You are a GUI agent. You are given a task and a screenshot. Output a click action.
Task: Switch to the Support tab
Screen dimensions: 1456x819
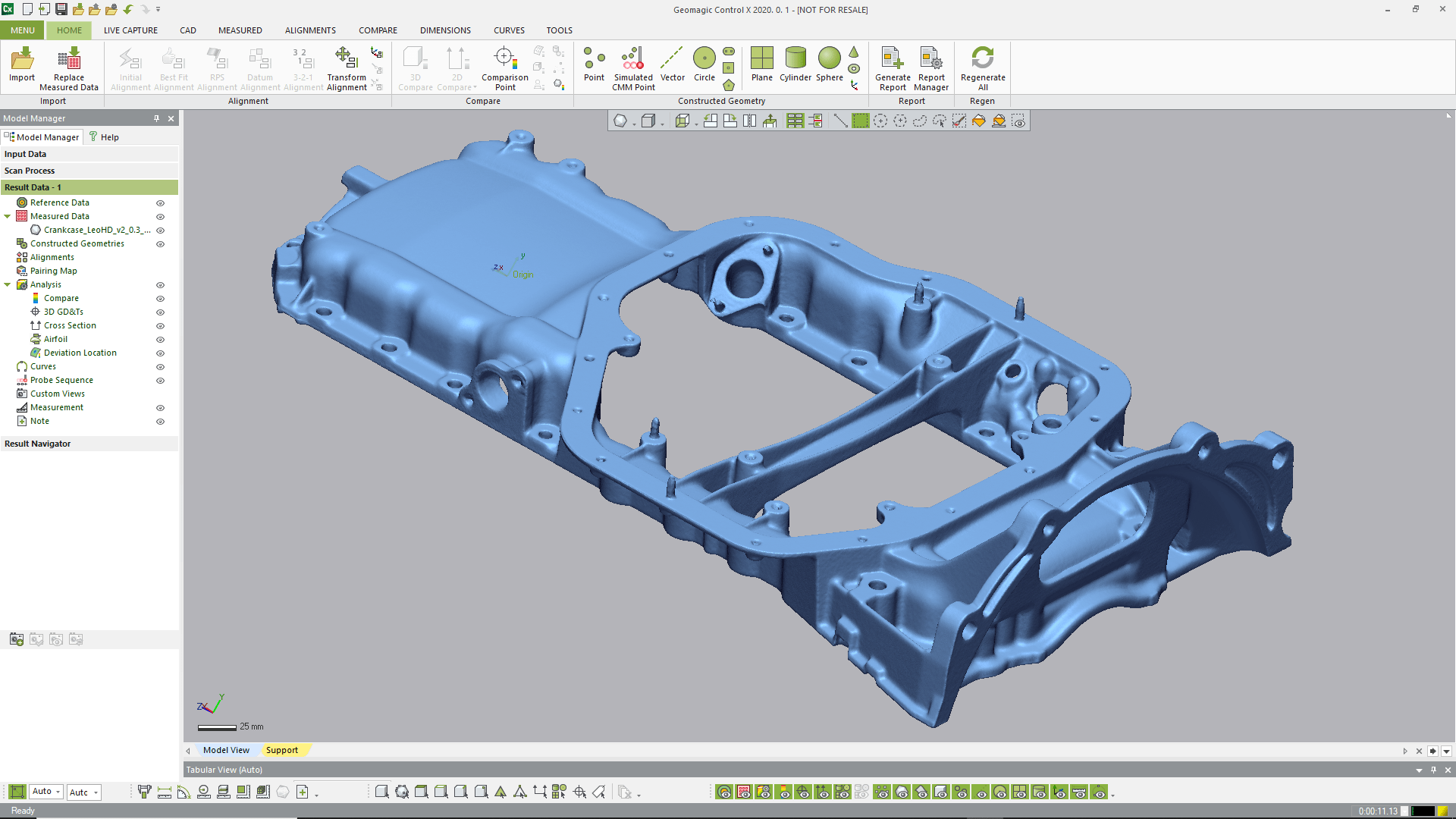(x=283, y=749)
